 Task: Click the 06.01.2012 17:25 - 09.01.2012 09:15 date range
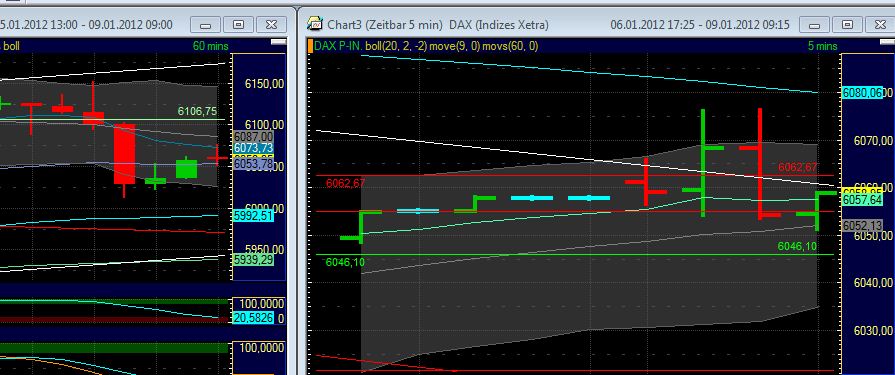tap(700, 25)
